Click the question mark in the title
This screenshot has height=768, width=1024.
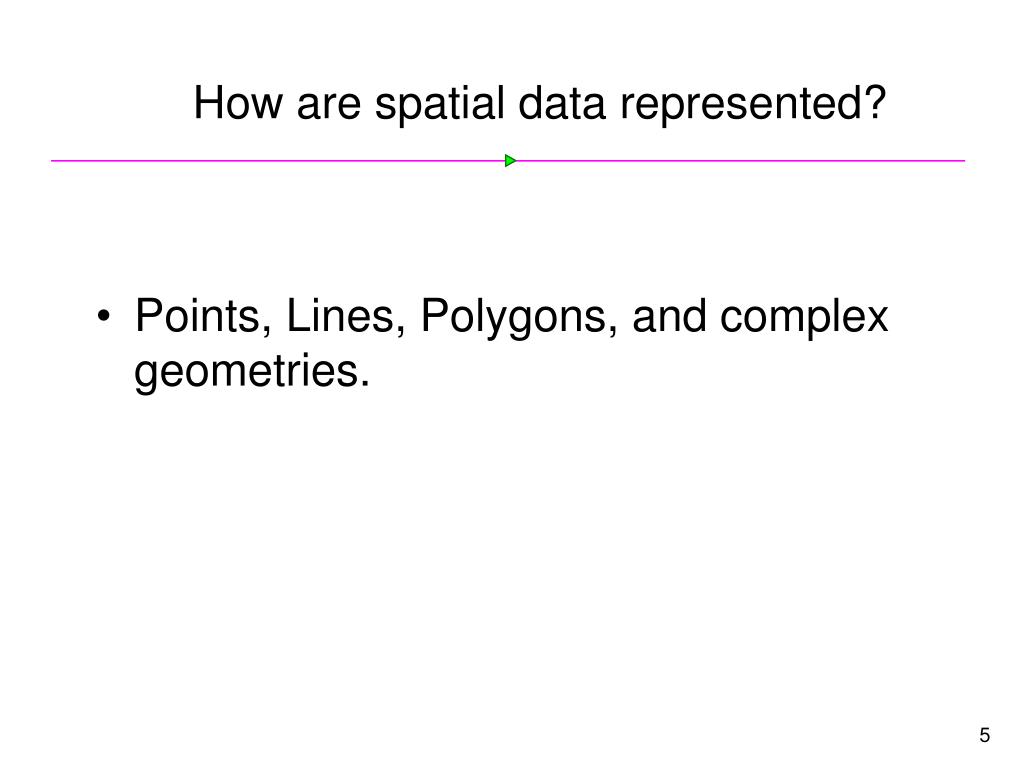click(875, 103)
